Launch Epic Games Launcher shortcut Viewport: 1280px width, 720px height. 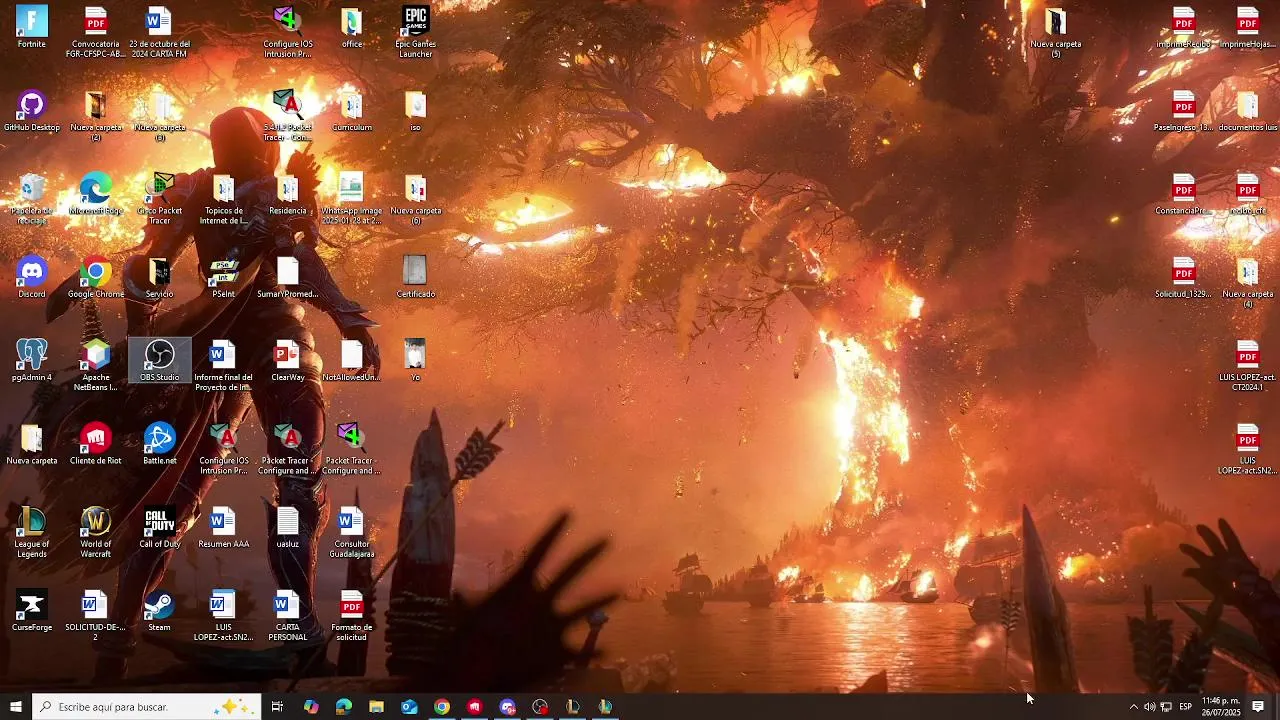(x=416, y=32)
